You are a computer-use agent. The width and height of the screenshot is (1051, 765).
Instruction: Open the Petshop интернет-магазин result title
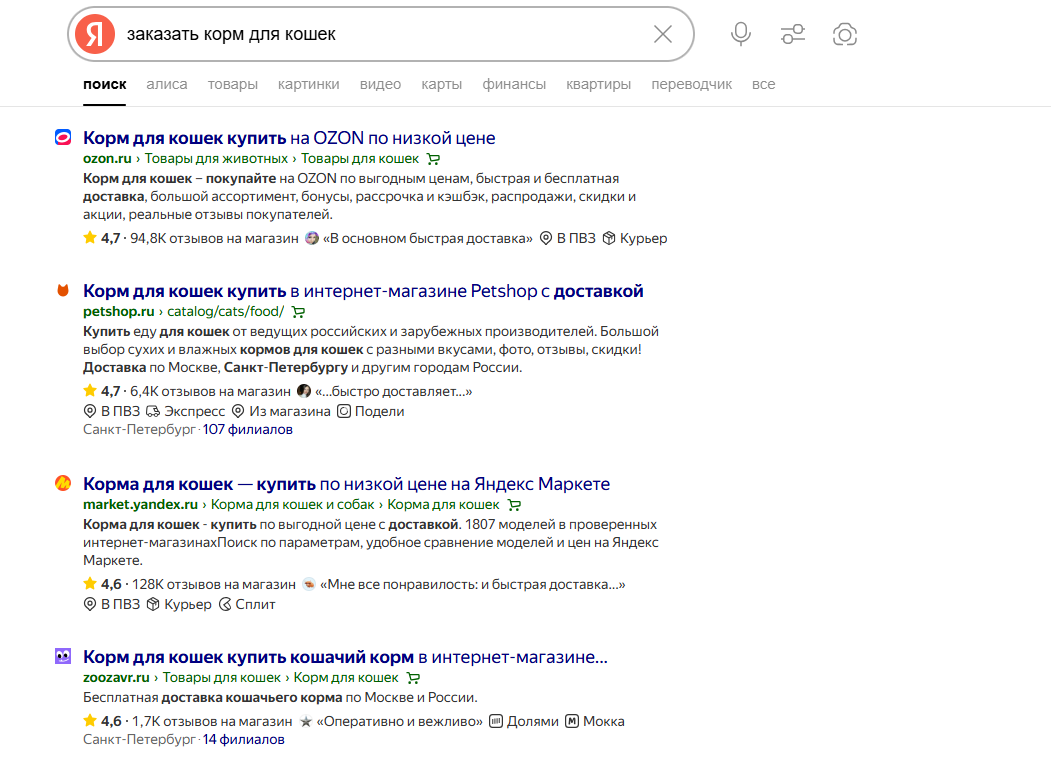pos(363,291)
